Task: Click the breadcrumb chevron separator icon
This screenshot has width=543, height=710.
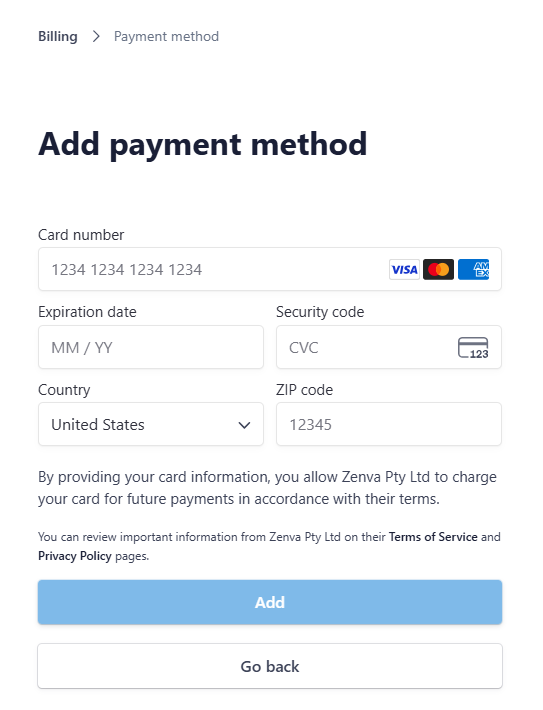Action: [x=96, y=36]
